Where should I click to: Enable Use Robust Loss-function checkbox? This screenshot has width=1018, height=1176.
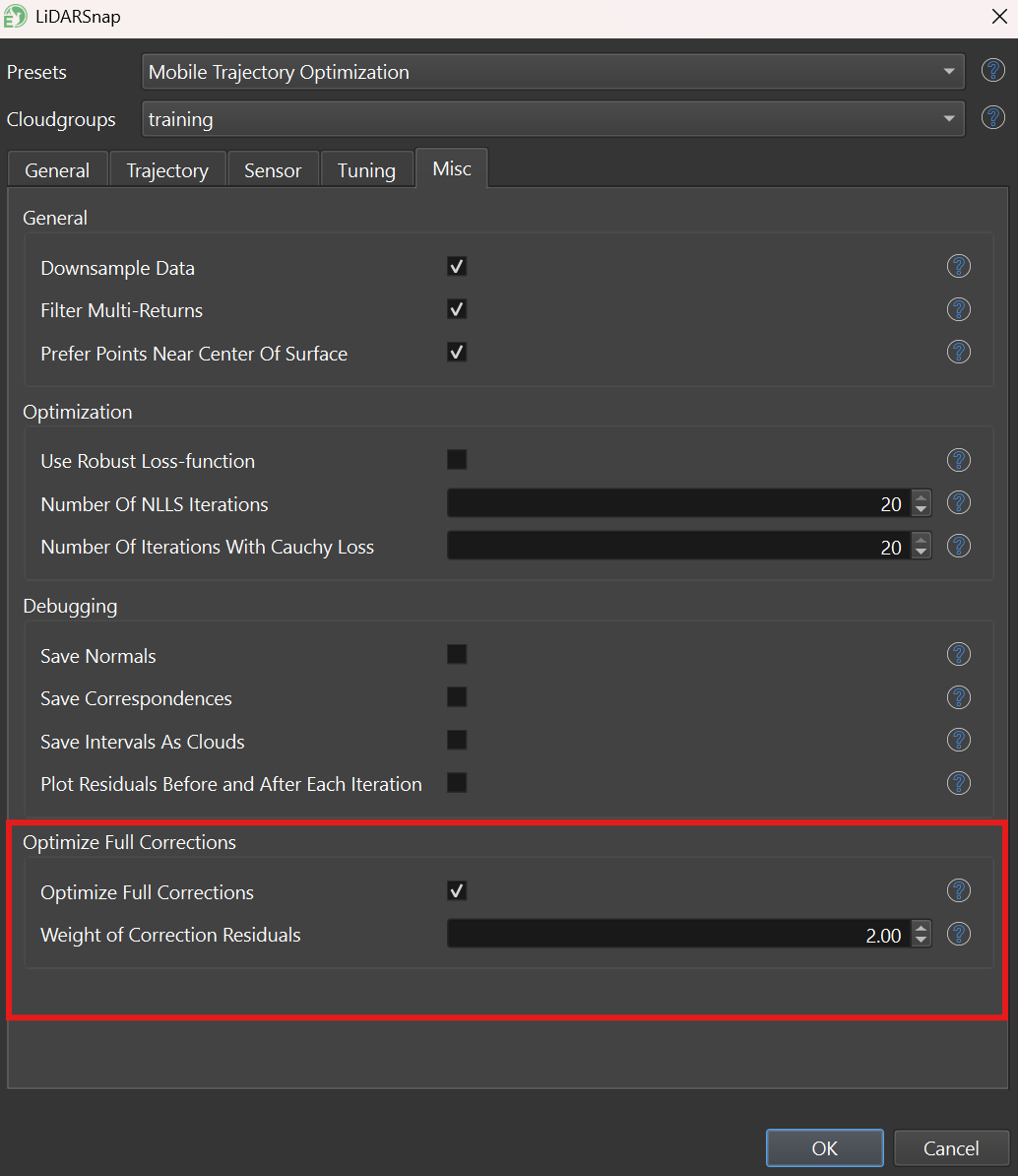click(457, 460)
